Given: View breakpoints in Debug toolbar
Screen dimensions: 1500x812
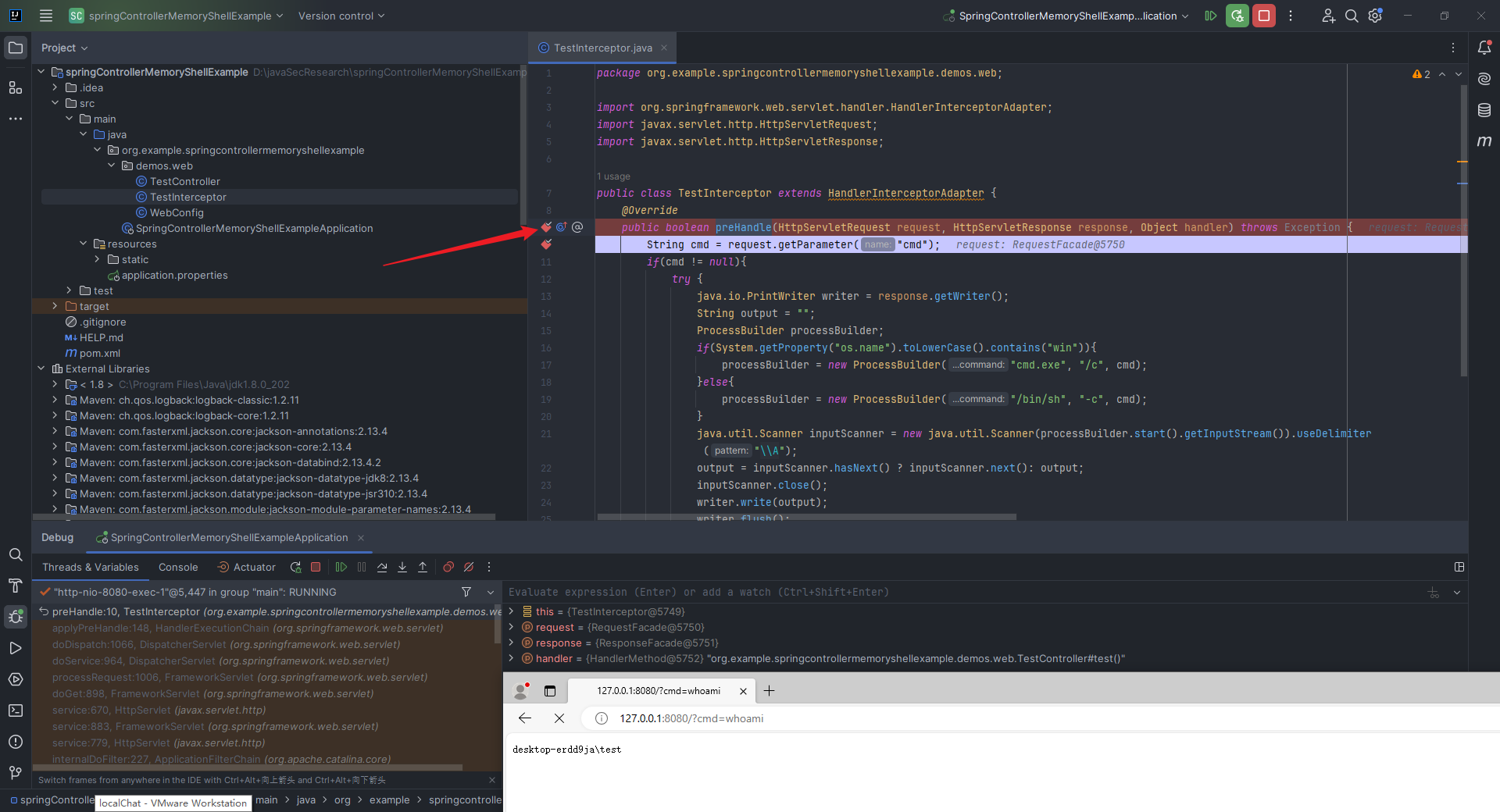Looking at the screenshot, I should point(448,568).
